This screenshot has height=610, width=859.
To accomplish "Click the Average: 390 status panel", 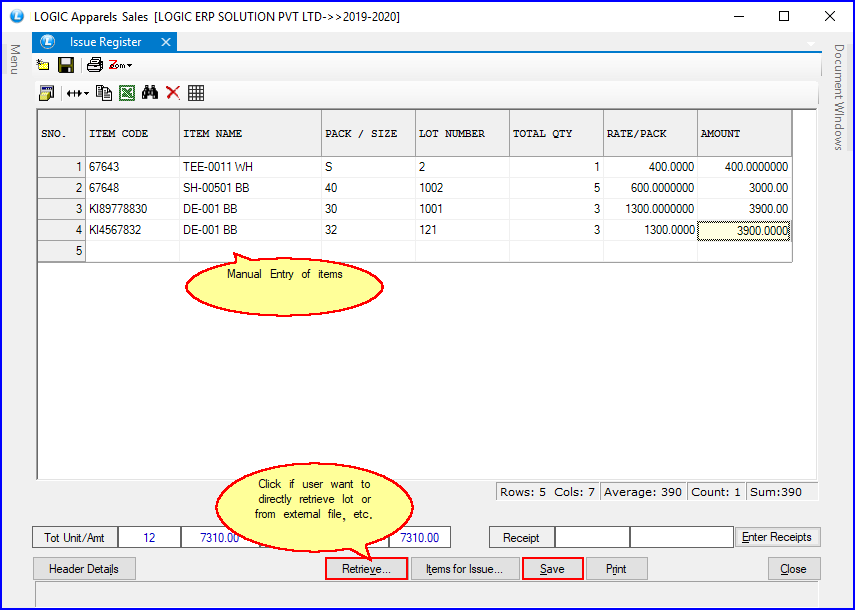I will click(643, 492).
